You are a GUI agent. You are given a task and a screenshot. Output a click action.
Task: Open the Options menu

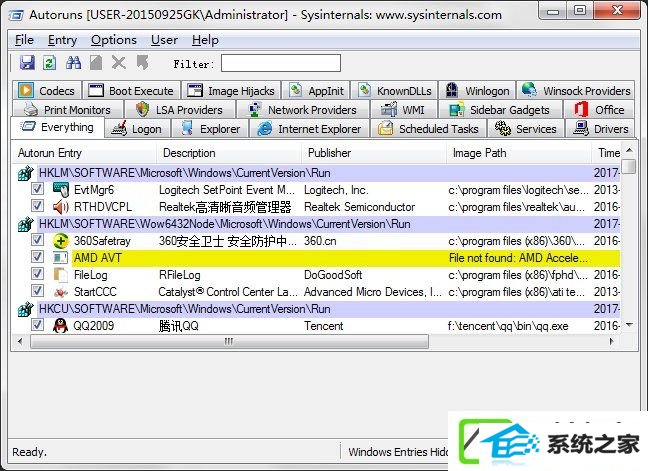point(114,40)
